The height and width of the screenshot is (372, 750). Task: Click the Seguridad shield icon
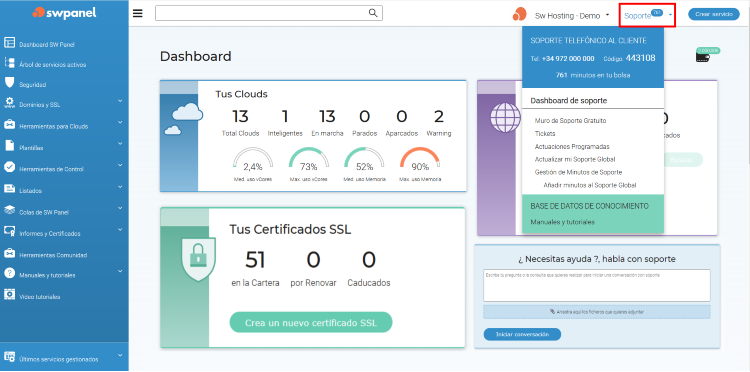click(9, 83)
